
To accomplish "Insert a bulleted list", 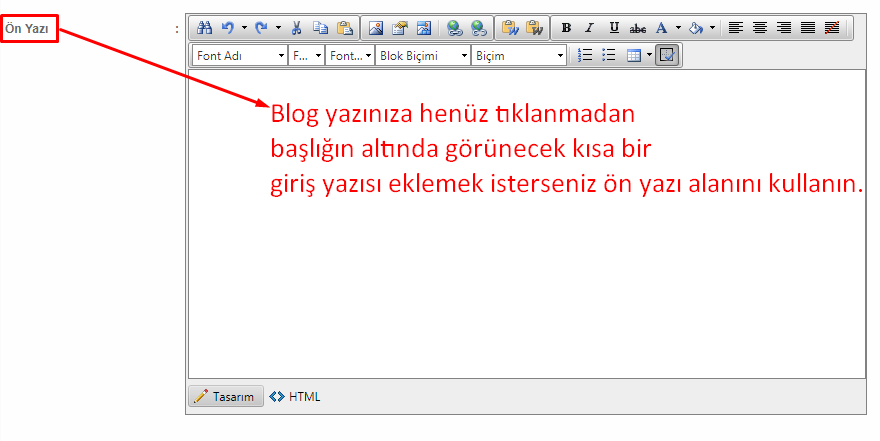I will (608, 55).
